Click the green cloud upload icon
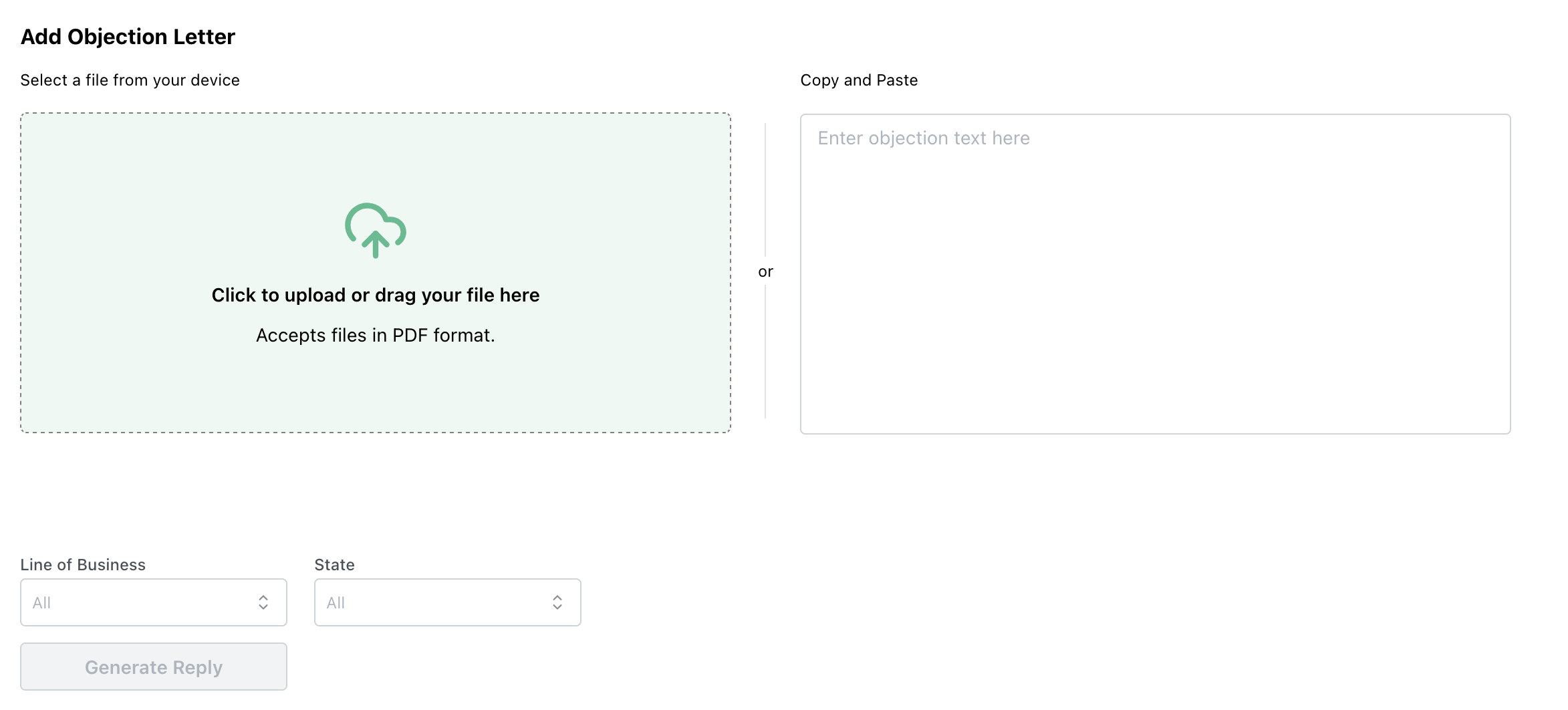1568x710 pixels. [375, 230]
